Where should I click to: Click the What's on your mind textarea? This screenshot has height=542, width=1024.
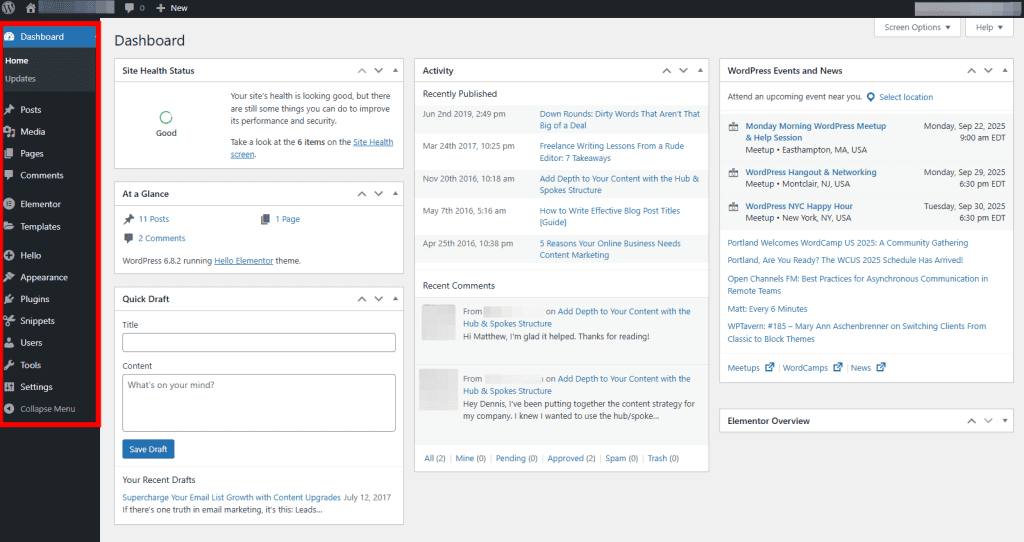click(259, 403)
